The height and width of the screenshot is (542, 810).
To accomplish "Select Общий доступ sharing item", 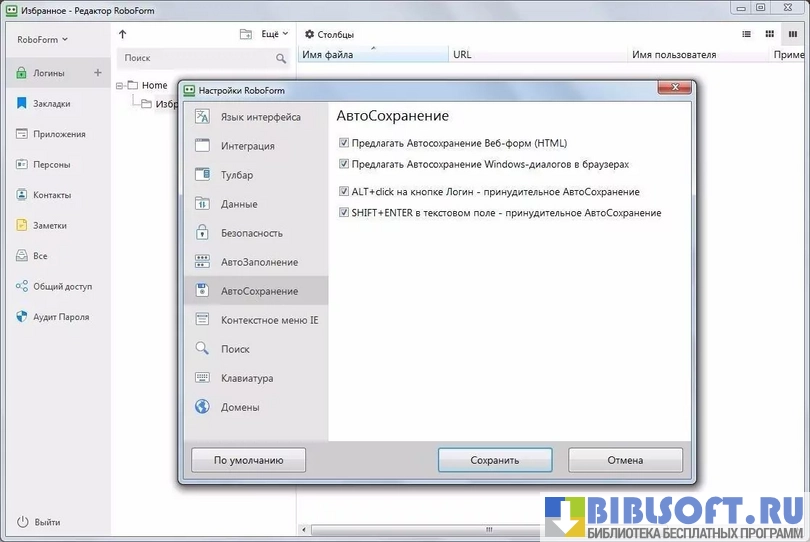I will point(61,286).
